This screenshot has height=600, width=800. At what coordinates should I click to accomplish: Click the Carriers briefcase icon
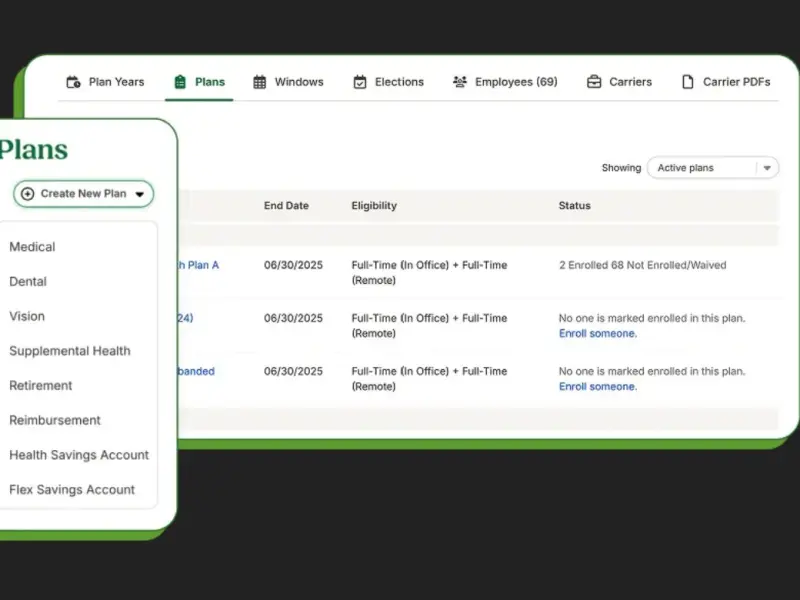(594, 82)
